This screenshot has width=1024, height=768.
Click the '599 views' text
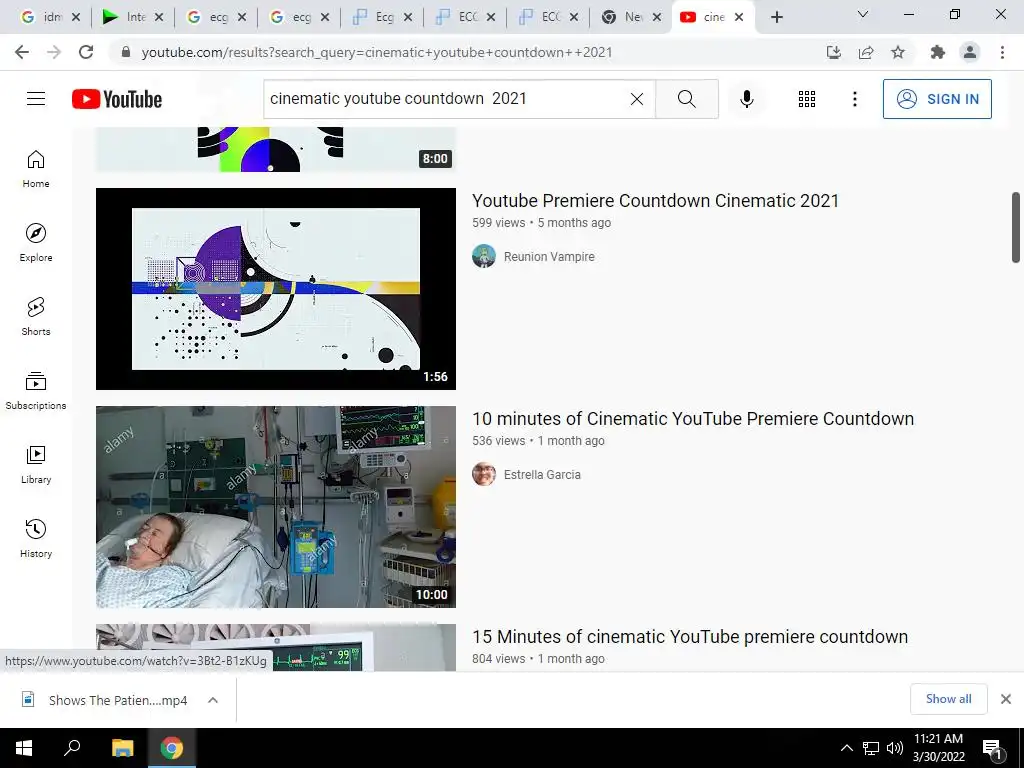click(498, 223)
